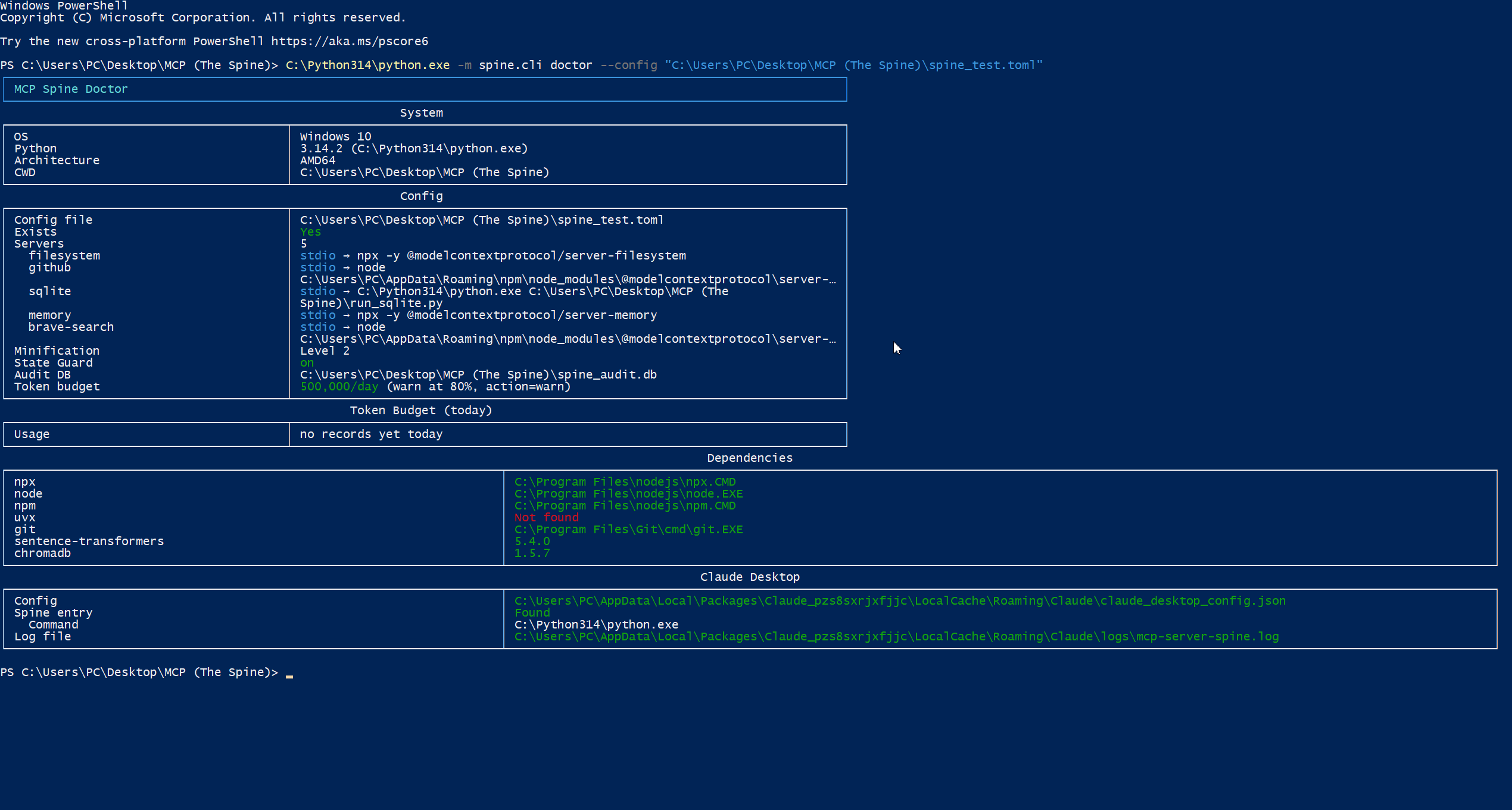
Task: Click the npx.CMD dependency path
Action: point(625,482)
